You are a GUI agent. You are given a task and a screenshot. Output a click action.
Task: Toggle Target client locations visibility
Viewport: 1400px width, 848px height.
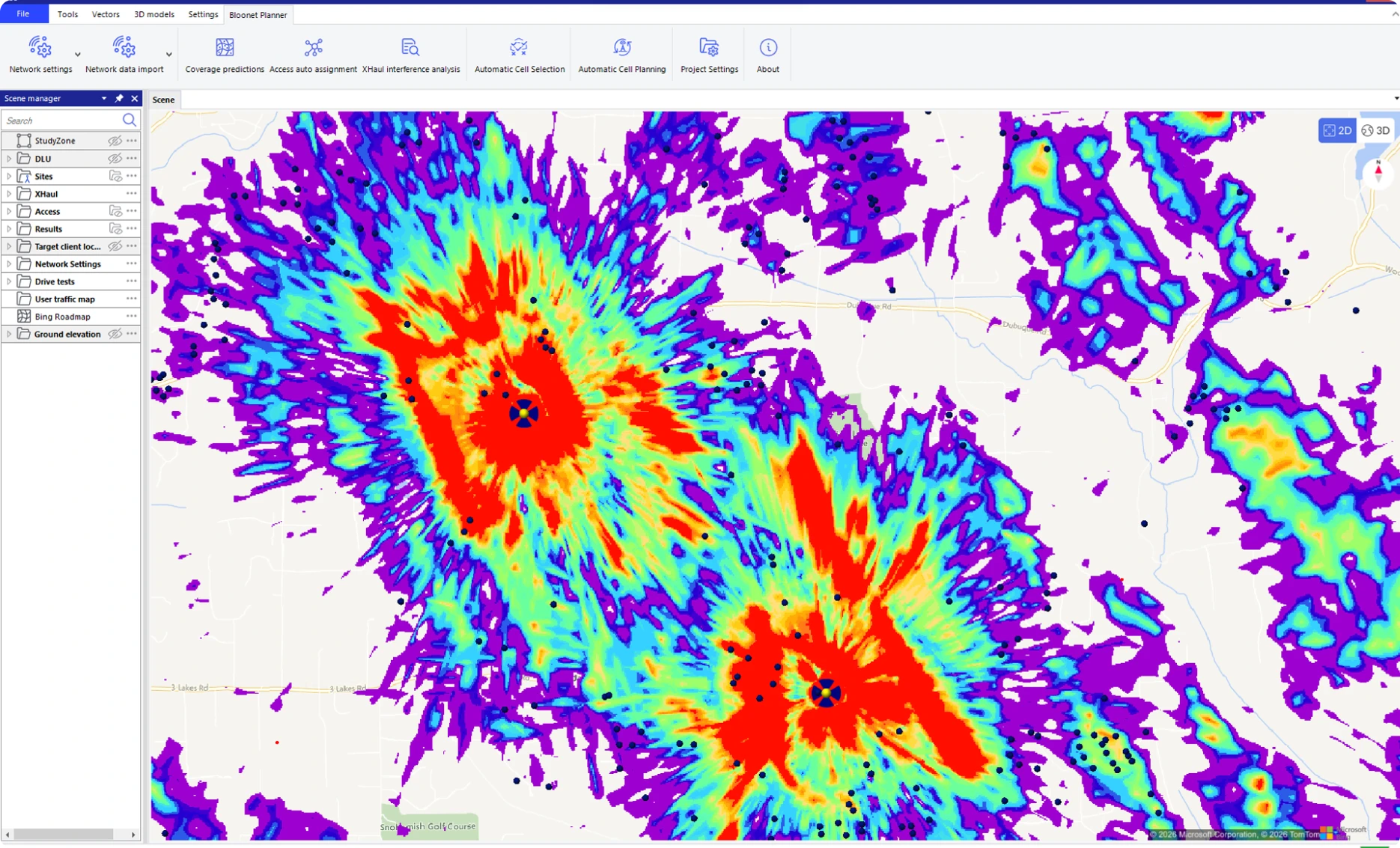[x=115, y=246]
